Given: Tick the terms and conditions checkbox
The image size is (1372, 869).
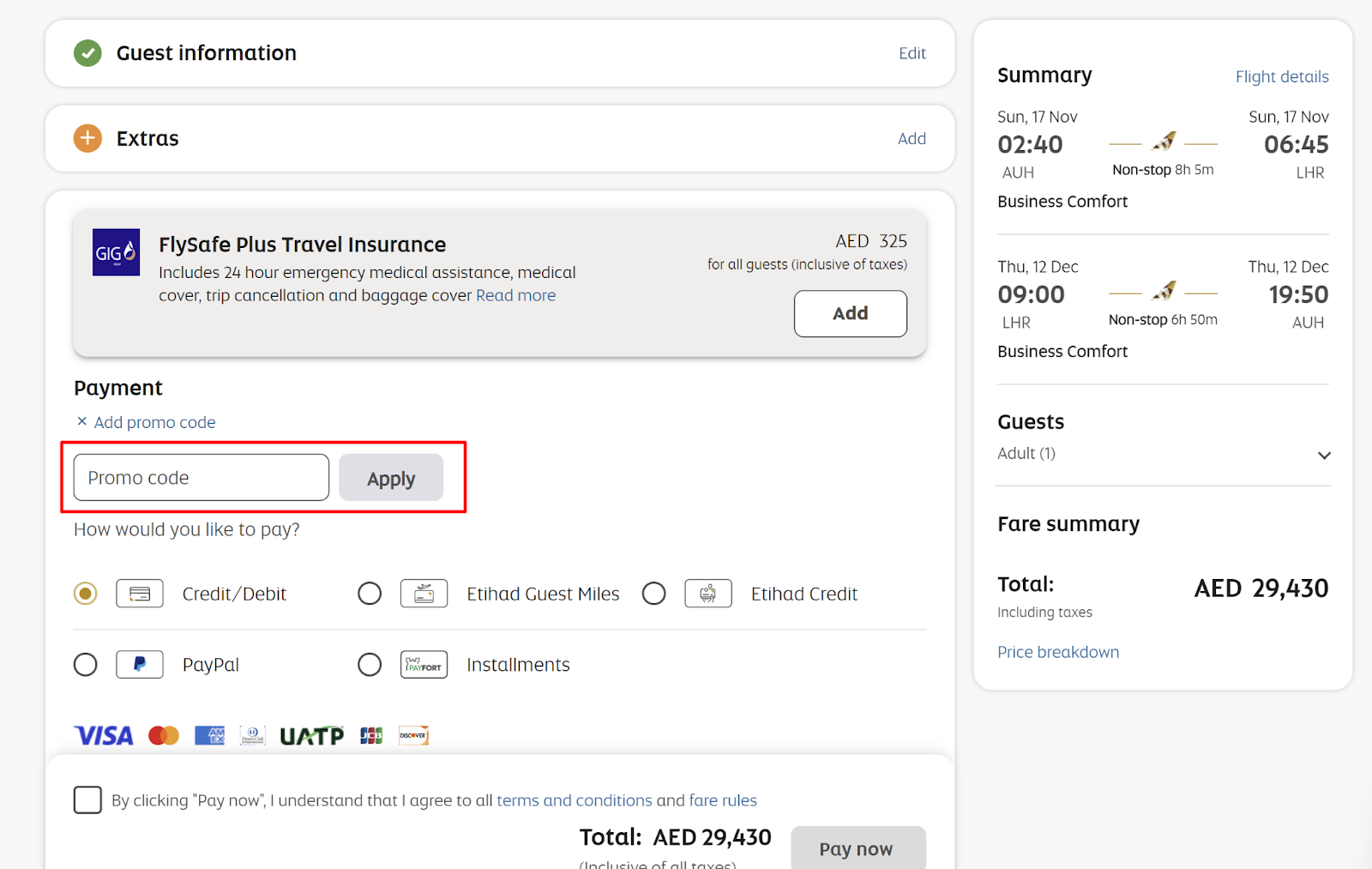Looking at the screenshot, I should (x=87, y=800).
